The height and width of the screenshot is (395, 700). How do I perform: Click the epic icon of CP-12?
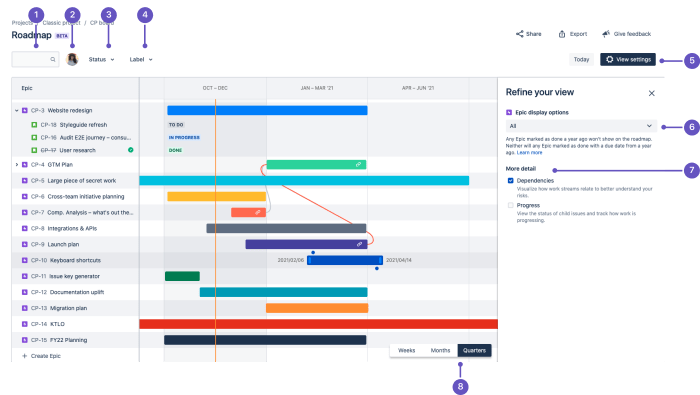point(25,292)
